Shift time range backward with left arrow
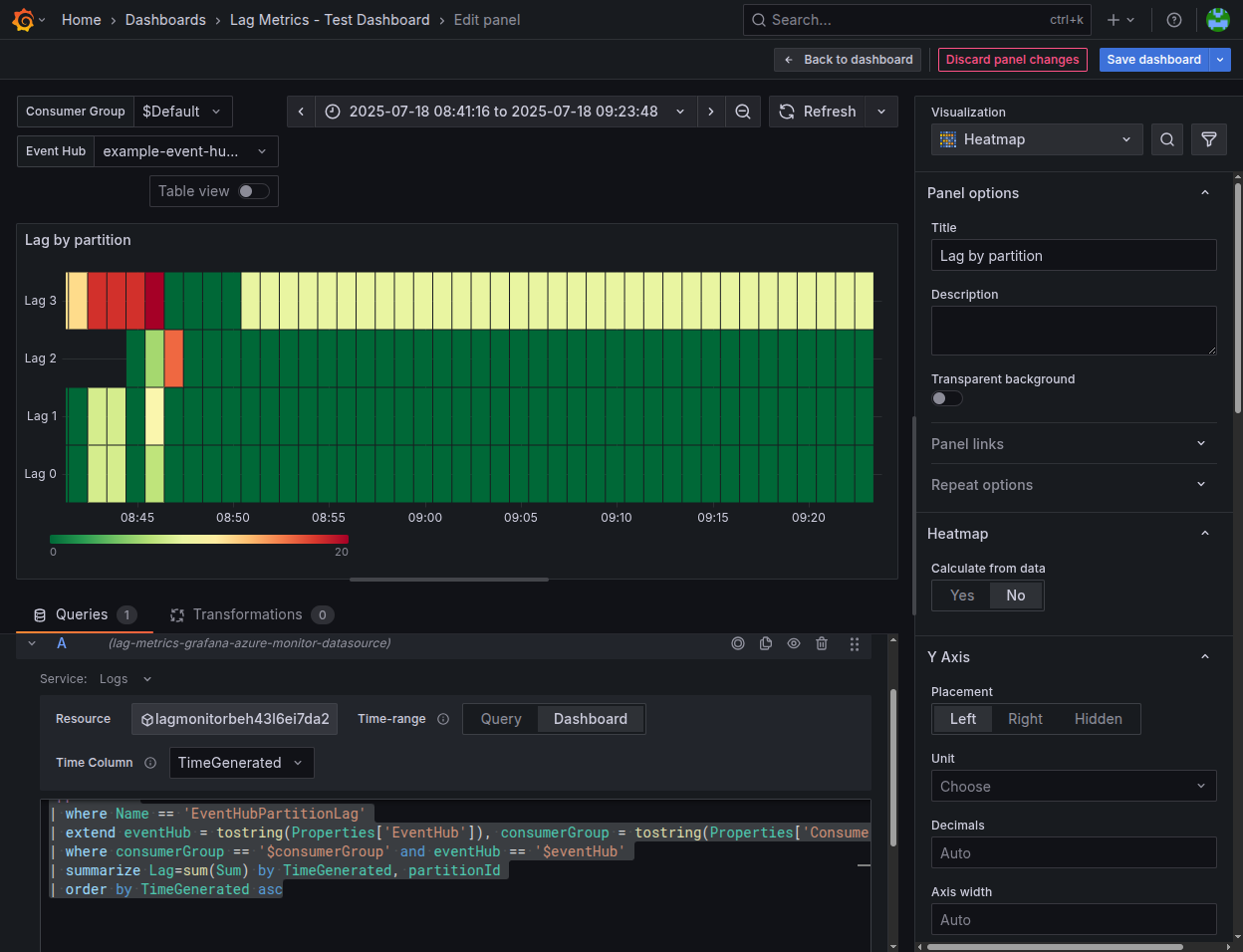 302,112
